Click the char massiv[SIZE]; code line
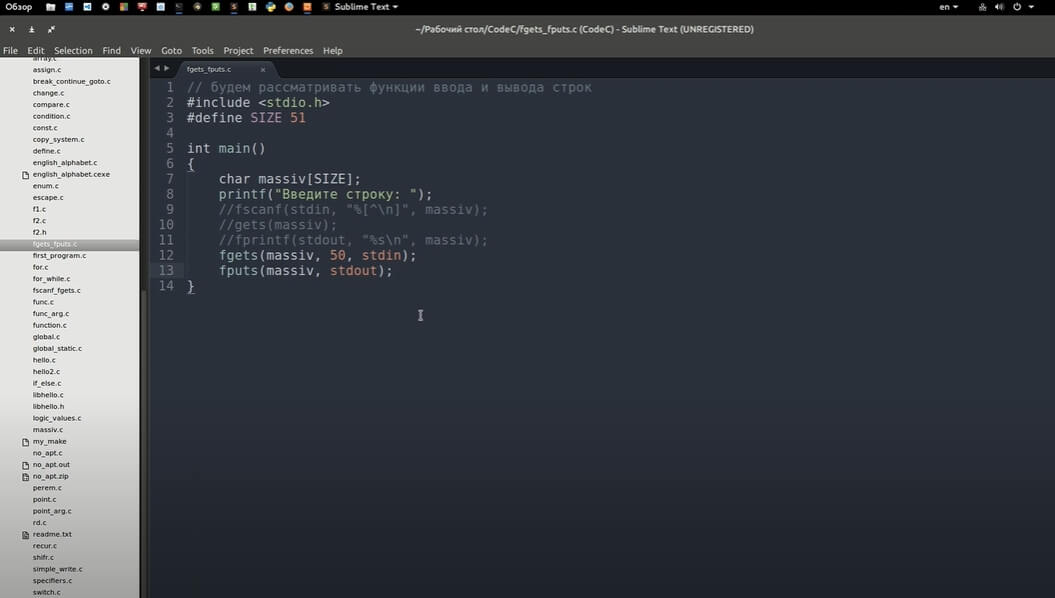This screenshot has height=598, width=1055. pos(289,179)
